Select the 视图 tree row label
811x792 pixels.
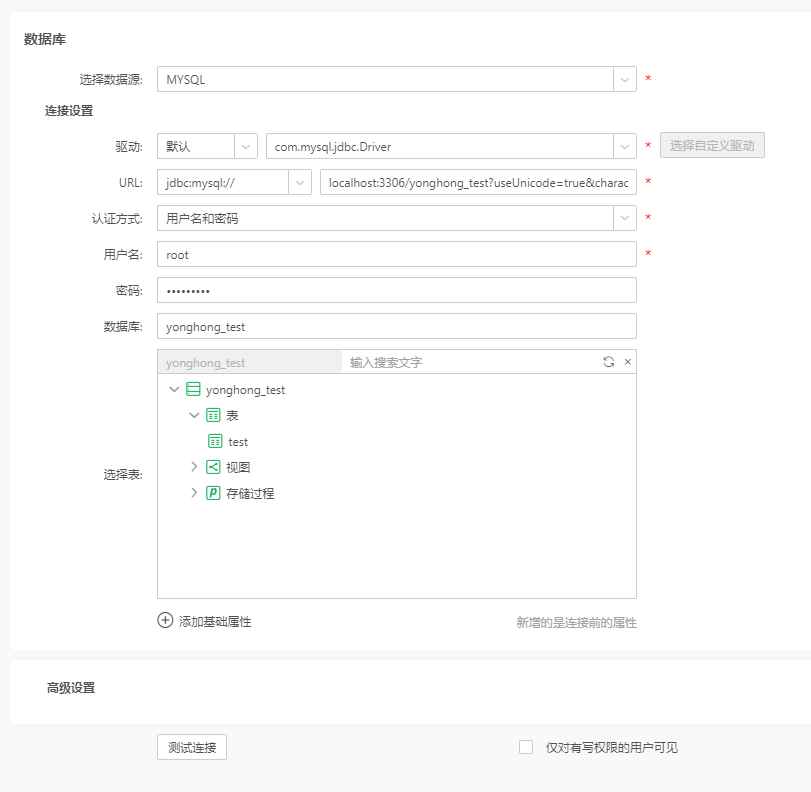238,468
